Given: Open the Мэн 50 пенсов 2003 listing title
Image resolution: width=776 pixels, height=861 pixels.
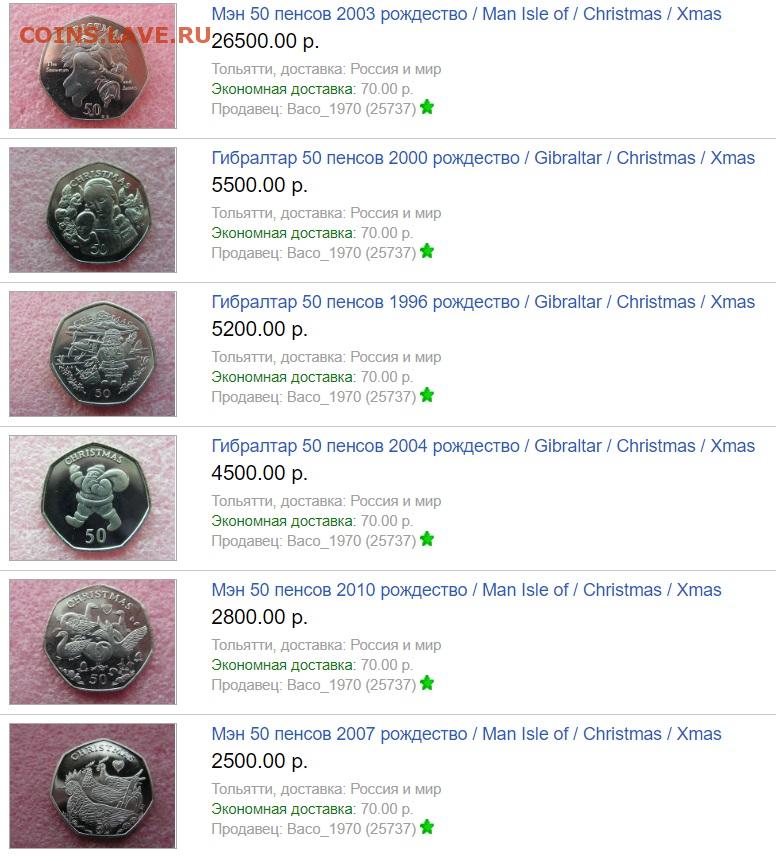Looking at the screenshot, I should (x=466, y=14).
